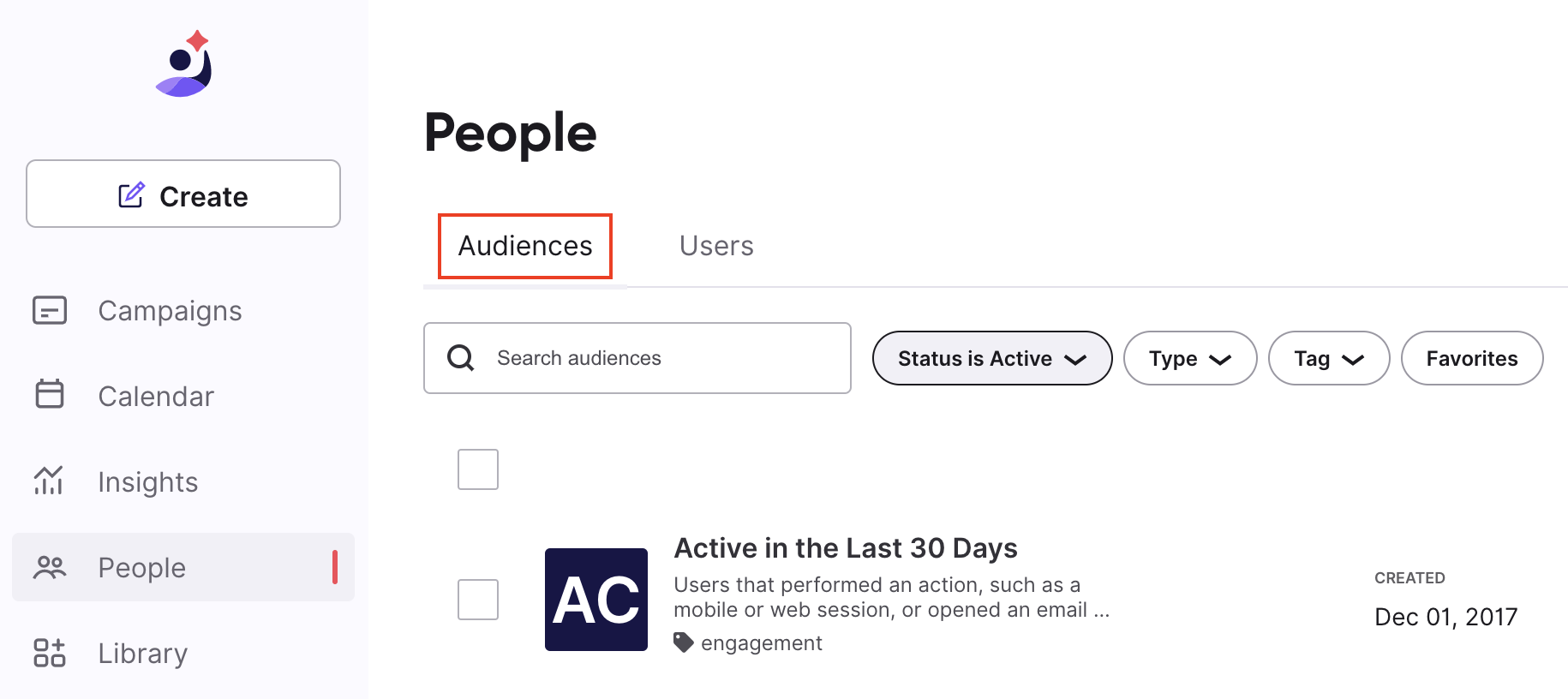
Task: Check the box for Active in the Last 30 Days
Action: tap(478, 600)
